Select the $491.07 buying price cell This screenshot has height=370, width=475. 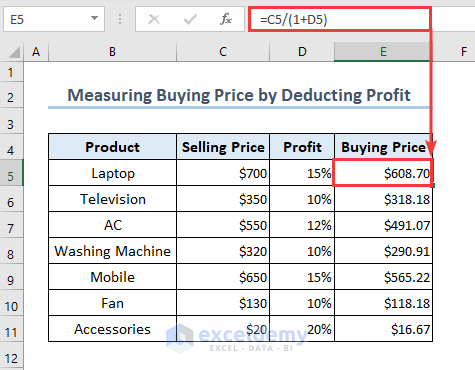[x=383, y=225]
